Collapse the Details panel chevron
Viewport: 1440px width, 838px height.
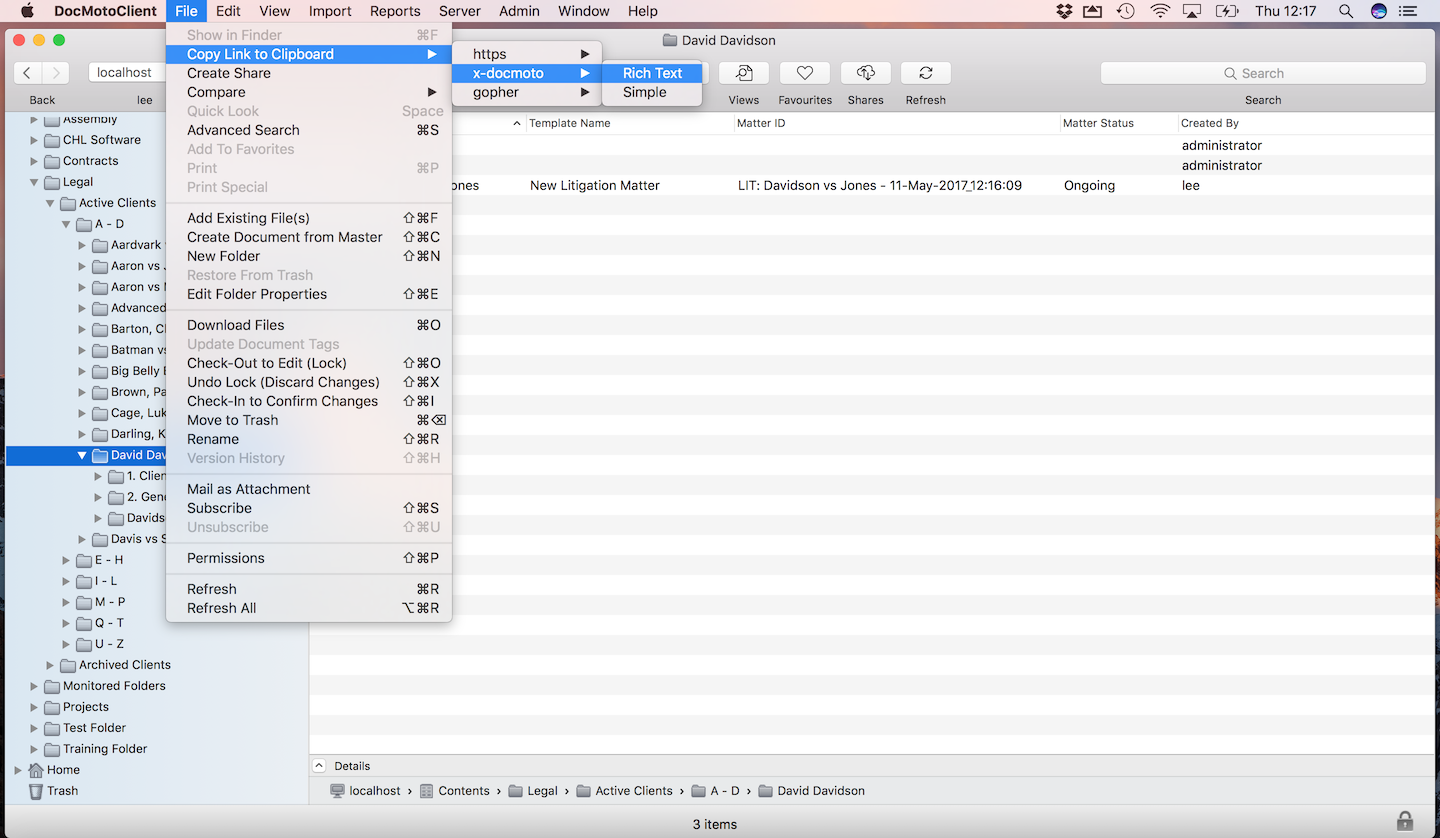pyautogui.click(x=319, y=766)
